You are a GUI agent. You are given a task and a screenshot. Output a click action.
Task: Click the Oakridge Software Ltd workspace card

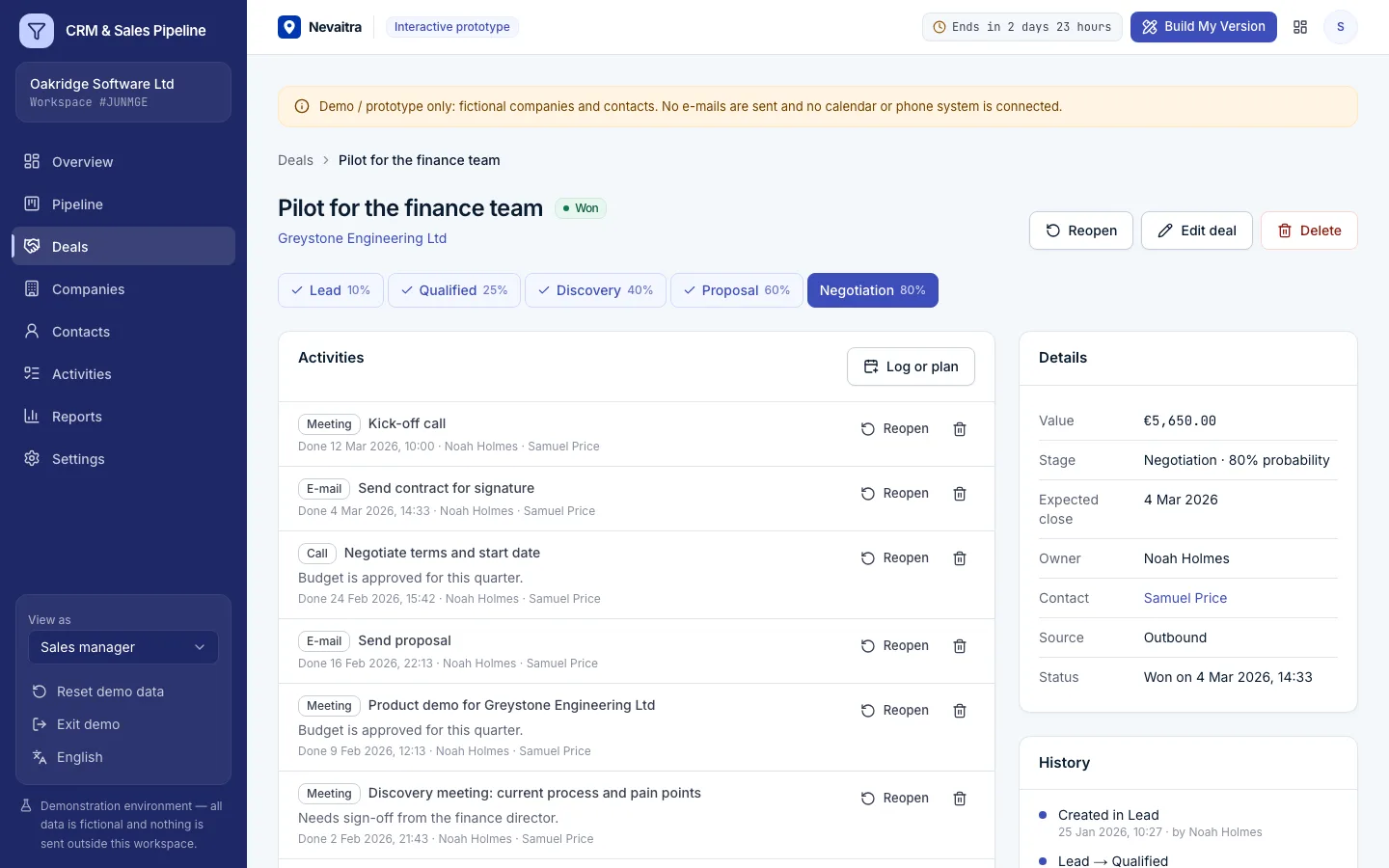[123, 92]
